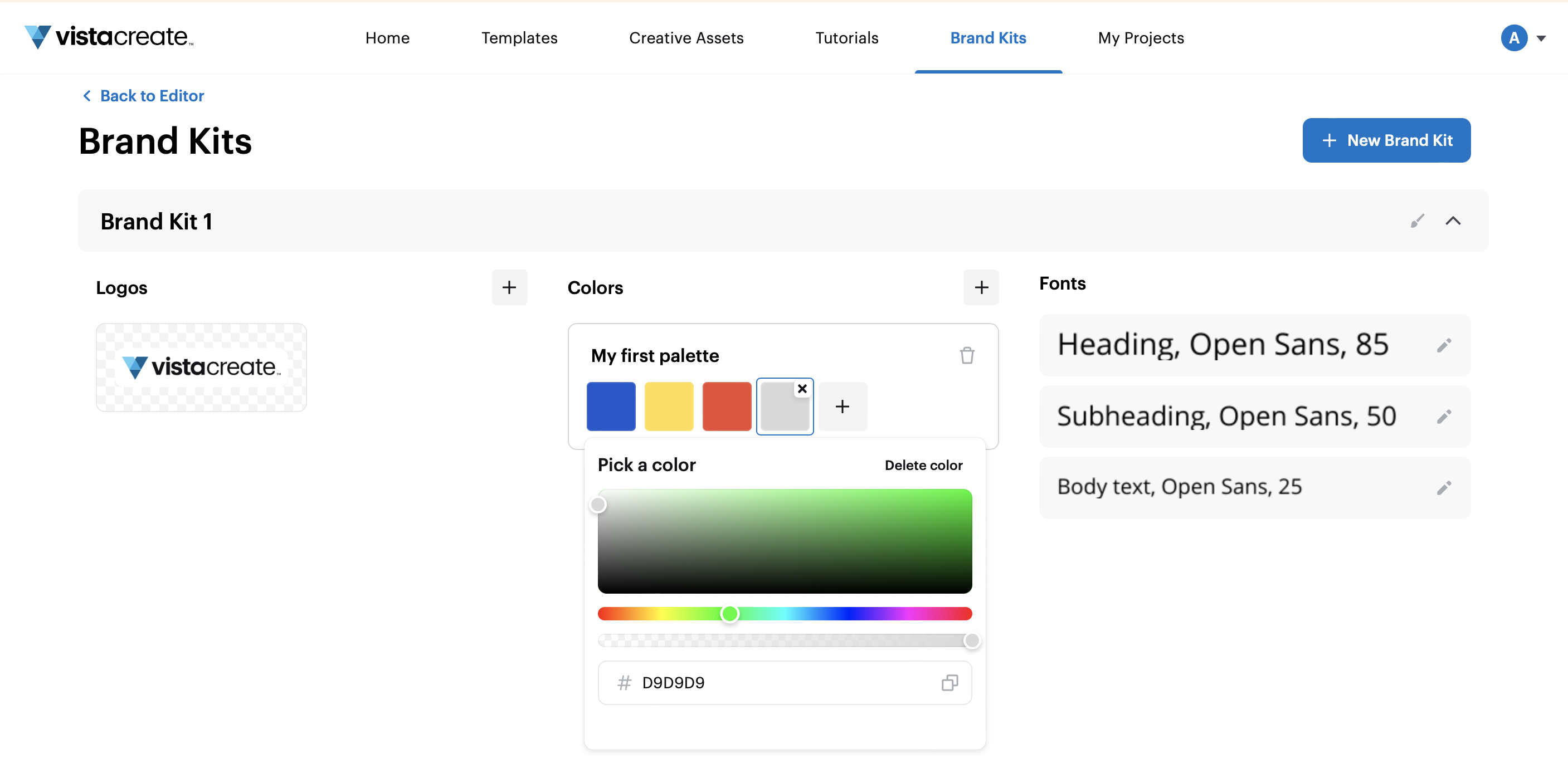This screenshot has height=783, width=1568.
Task: Create a New Brand Kit
Action: [x=1386, y=140]
